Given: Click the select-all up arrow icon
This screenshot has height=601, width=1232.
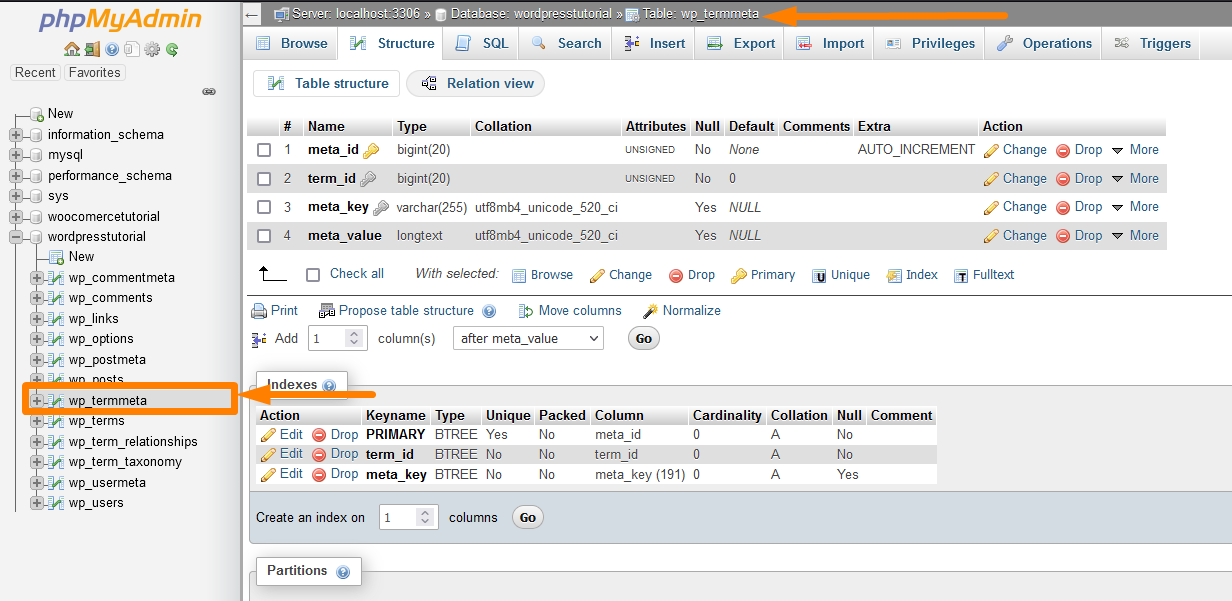Looking at the screenshot, I should point(272,273).
